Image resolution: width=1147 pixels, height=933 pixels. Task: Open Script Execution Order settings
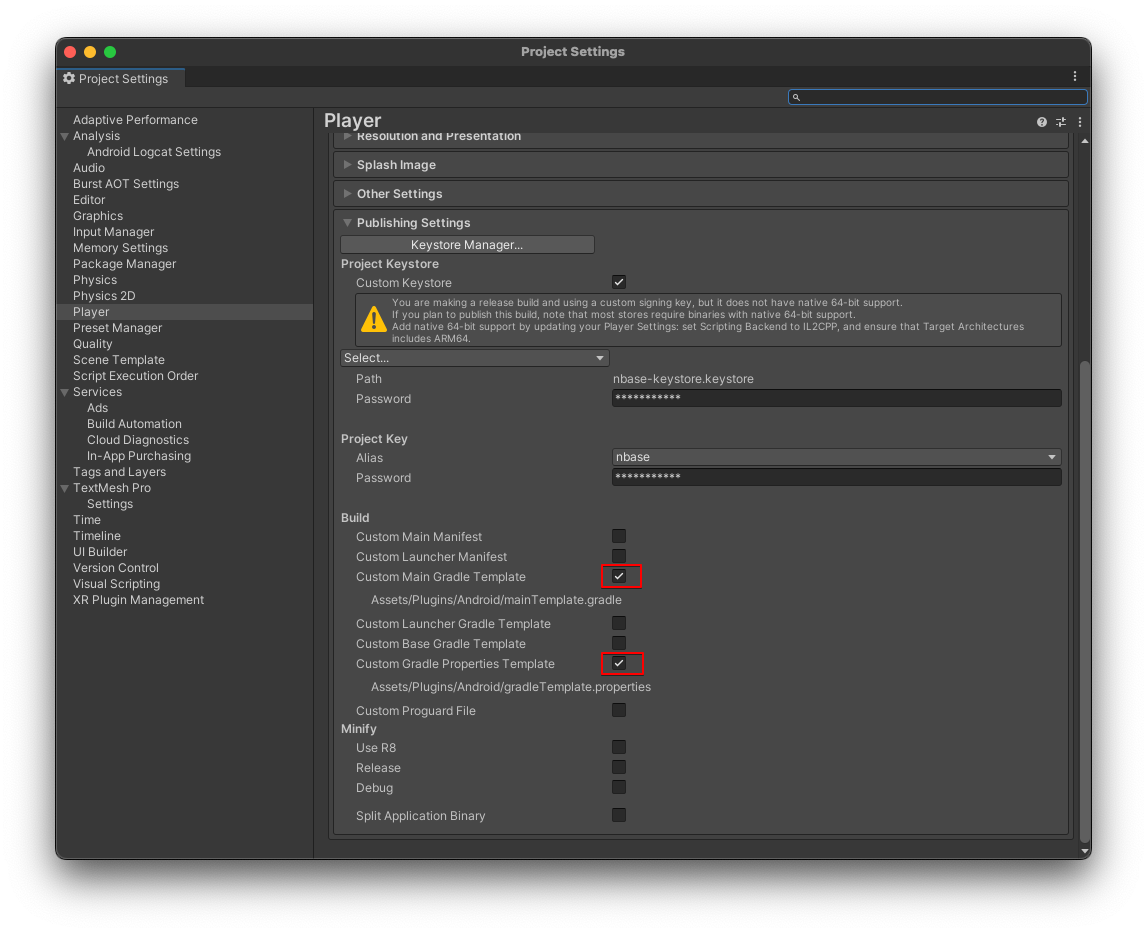(135, 376)
